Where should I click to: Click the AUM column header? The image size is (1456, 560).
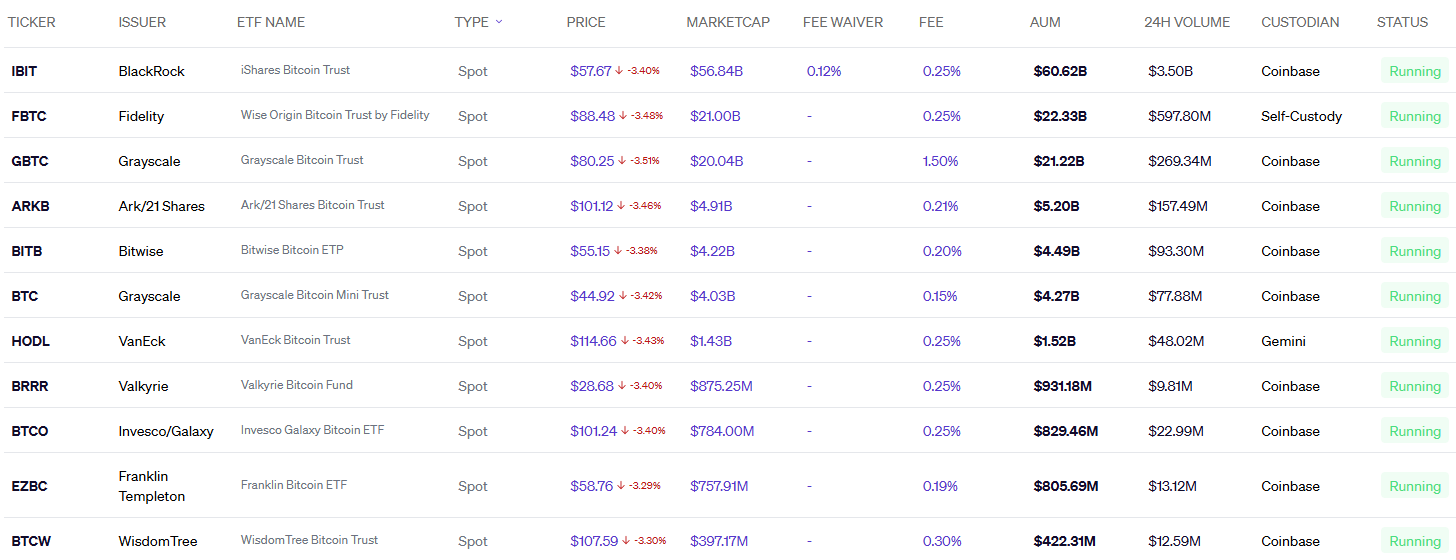coord(1045,22)
